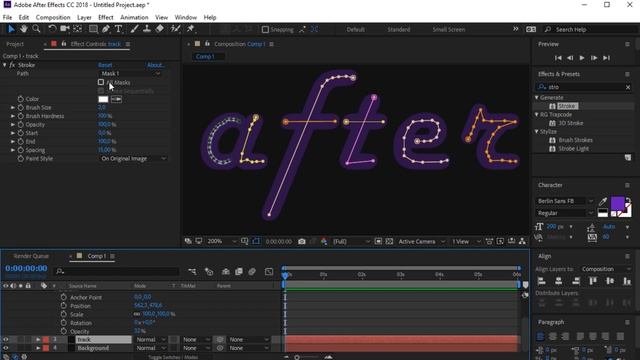Screen dimensions: 640x360
Task: Switch to Small Screen workspace
Action: tap(449, 29)
